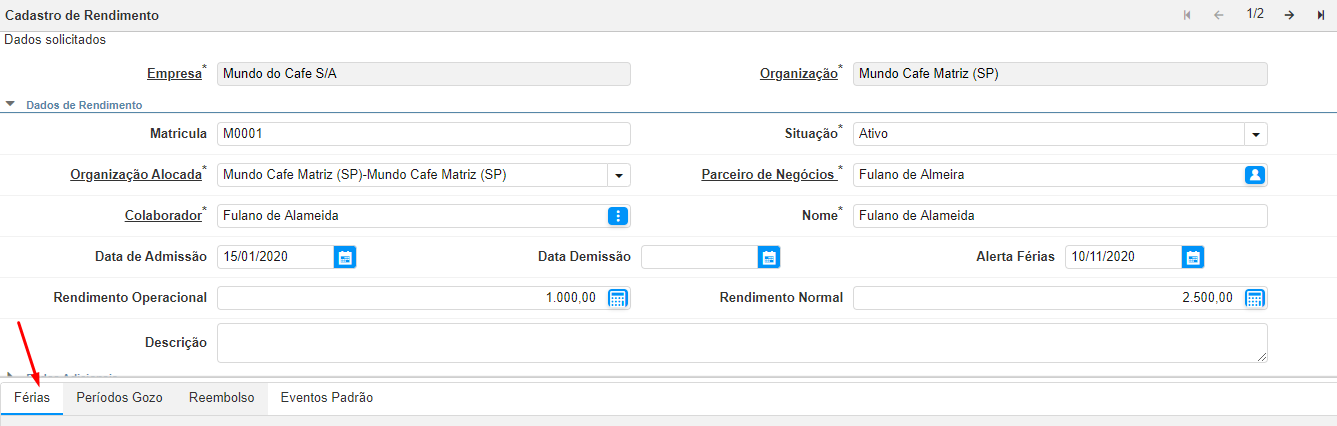
Task: Click into the Descrição text area
Action: [x=740, y=342]
